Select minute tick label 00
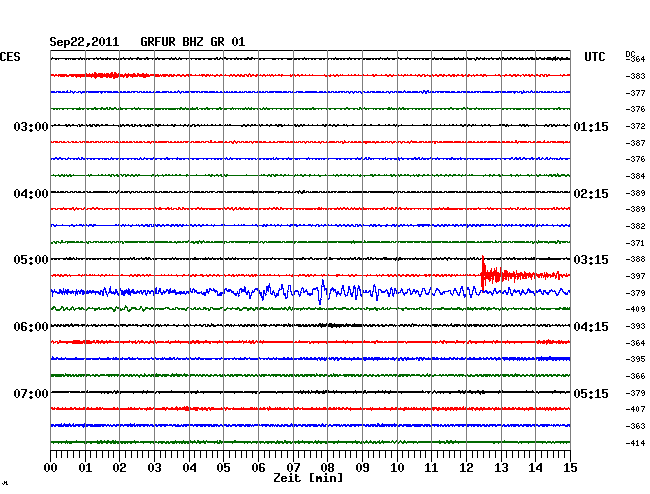 51,468
